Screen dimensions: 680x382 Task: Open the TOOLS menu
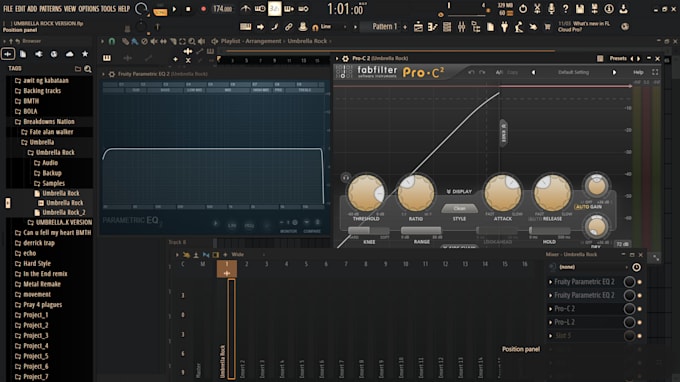coord(108,9)
